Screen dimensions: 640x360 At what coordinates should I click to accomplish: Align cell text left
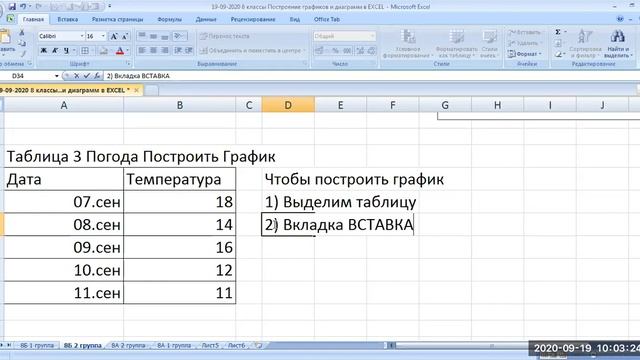click(x=142, y=51)
